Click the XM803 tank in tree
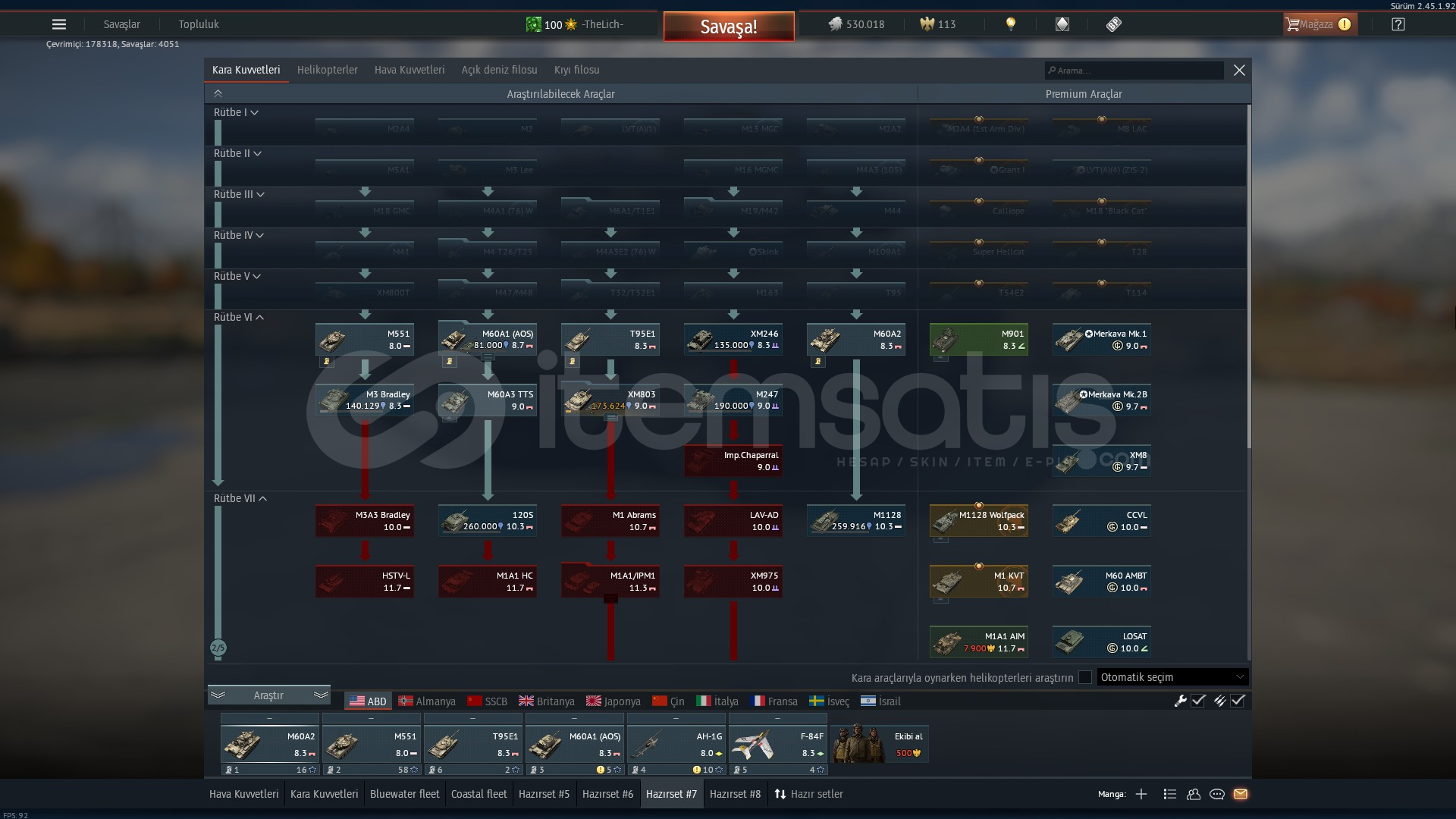1456x819 pixels. (x=610, y=400)
